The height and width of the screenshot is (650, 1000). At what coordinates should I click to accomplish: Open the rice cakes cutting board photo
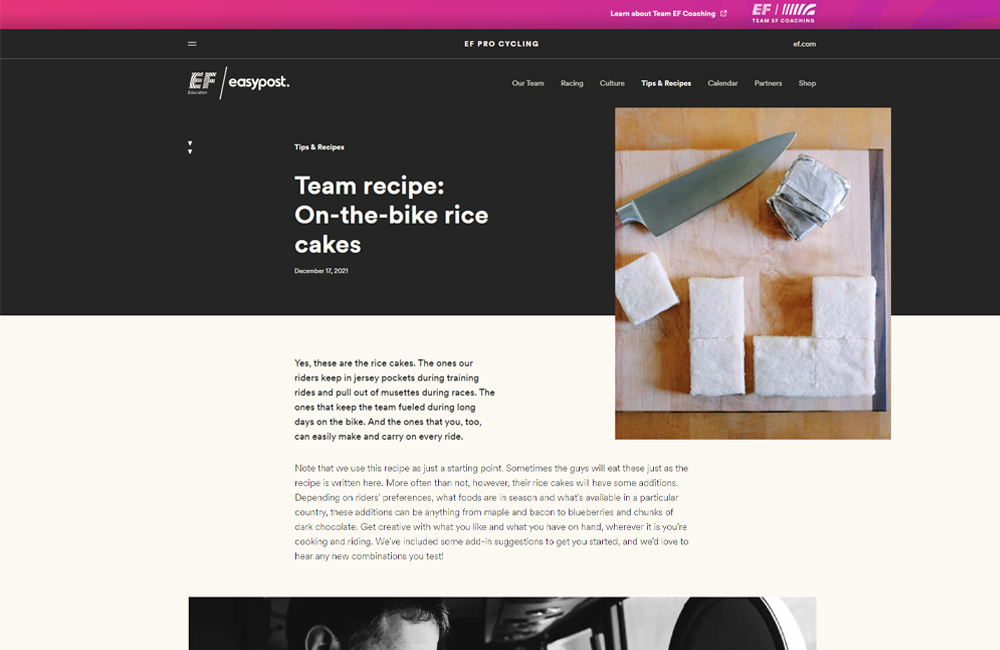753,273
